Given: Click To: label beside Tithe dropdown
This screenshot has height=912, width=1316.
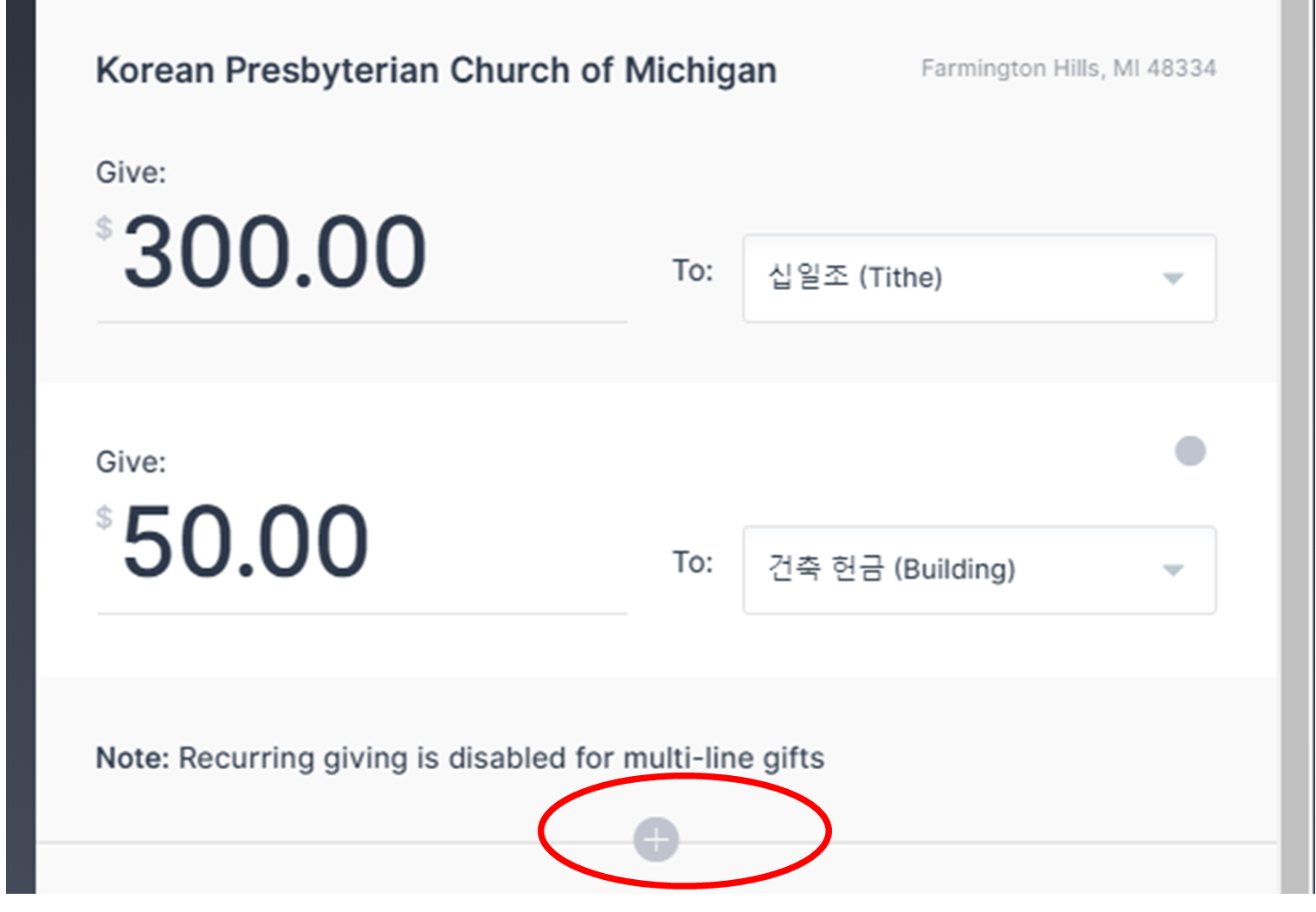Looking at the screenshot, I should click(x=693, y=271).
